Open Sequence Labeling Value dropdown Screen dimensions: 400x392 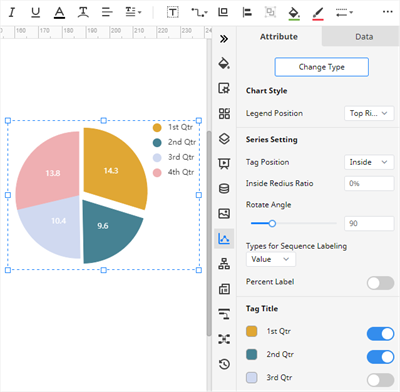tap(271, 259)
